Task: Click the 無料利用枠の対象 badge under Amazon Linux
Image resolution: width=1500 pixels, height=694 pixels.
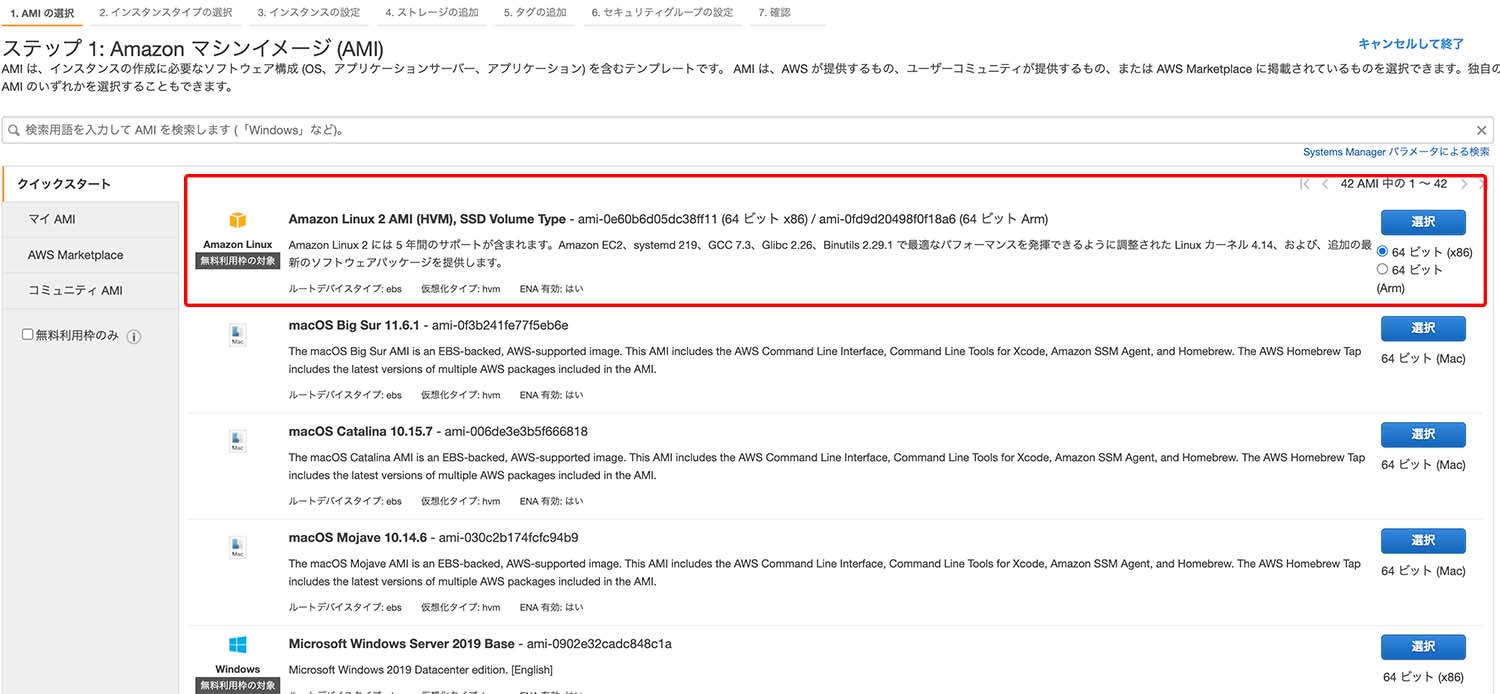Action: (x=237, y=261)
